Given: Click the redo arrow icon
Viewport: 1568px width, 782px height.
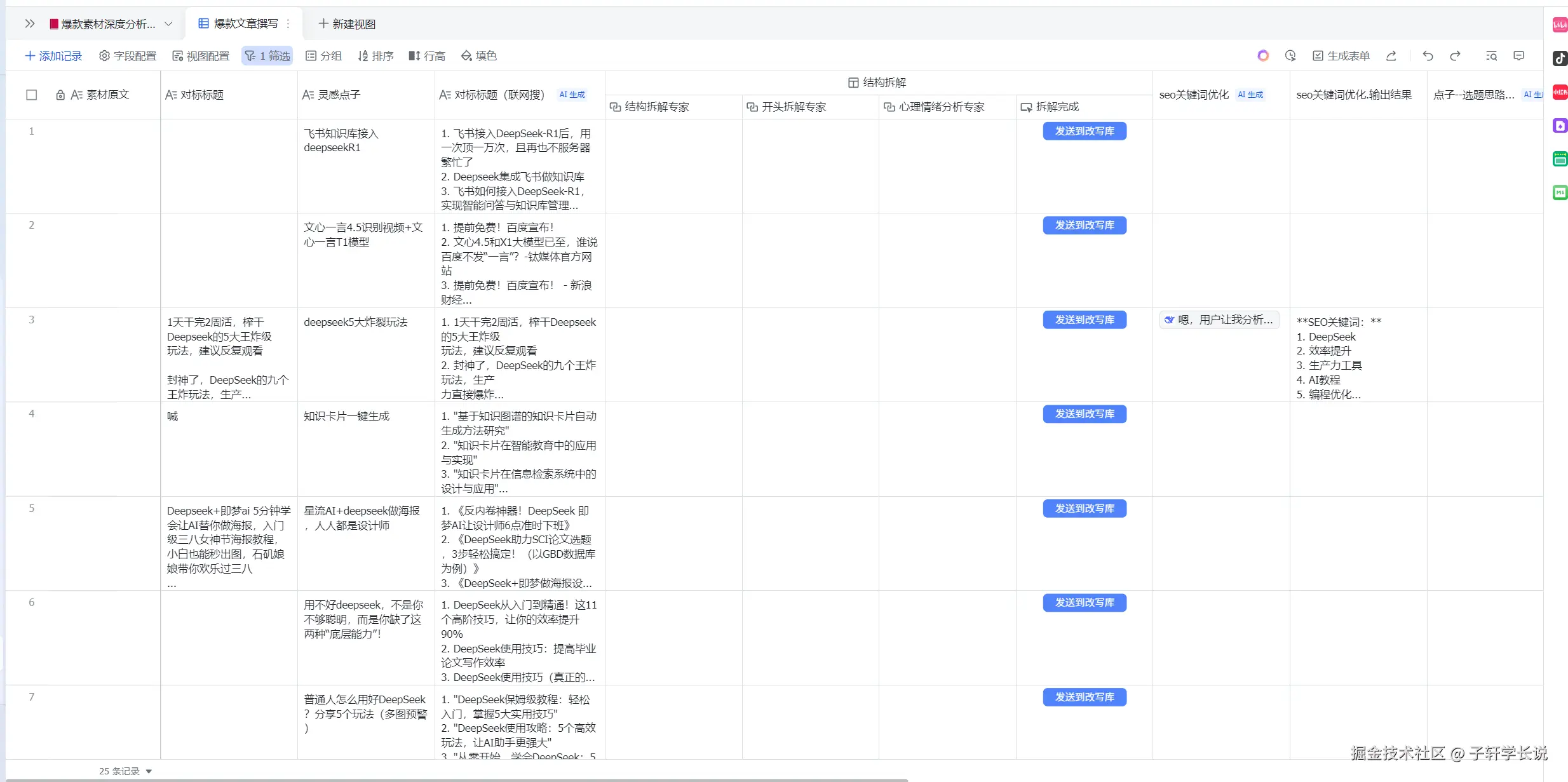Looking at the screenshot, I should click(1455, 56).
